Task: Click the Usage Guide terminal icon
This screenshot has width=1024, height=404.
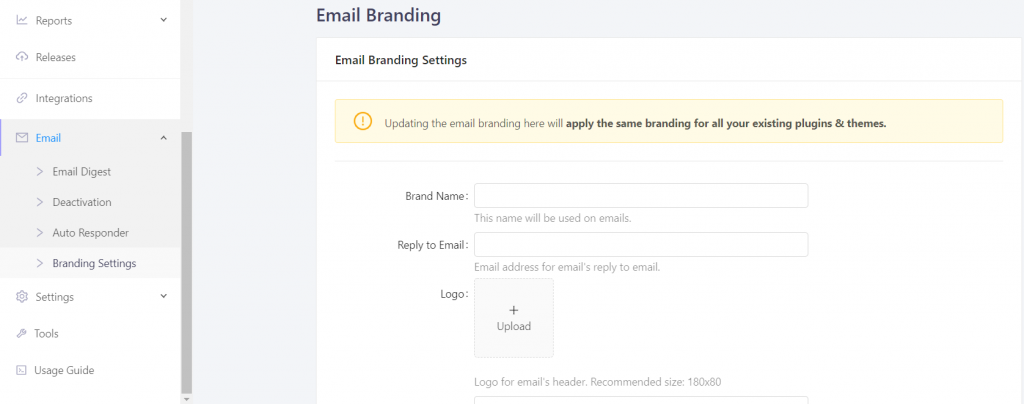Action: pos(22,370)
